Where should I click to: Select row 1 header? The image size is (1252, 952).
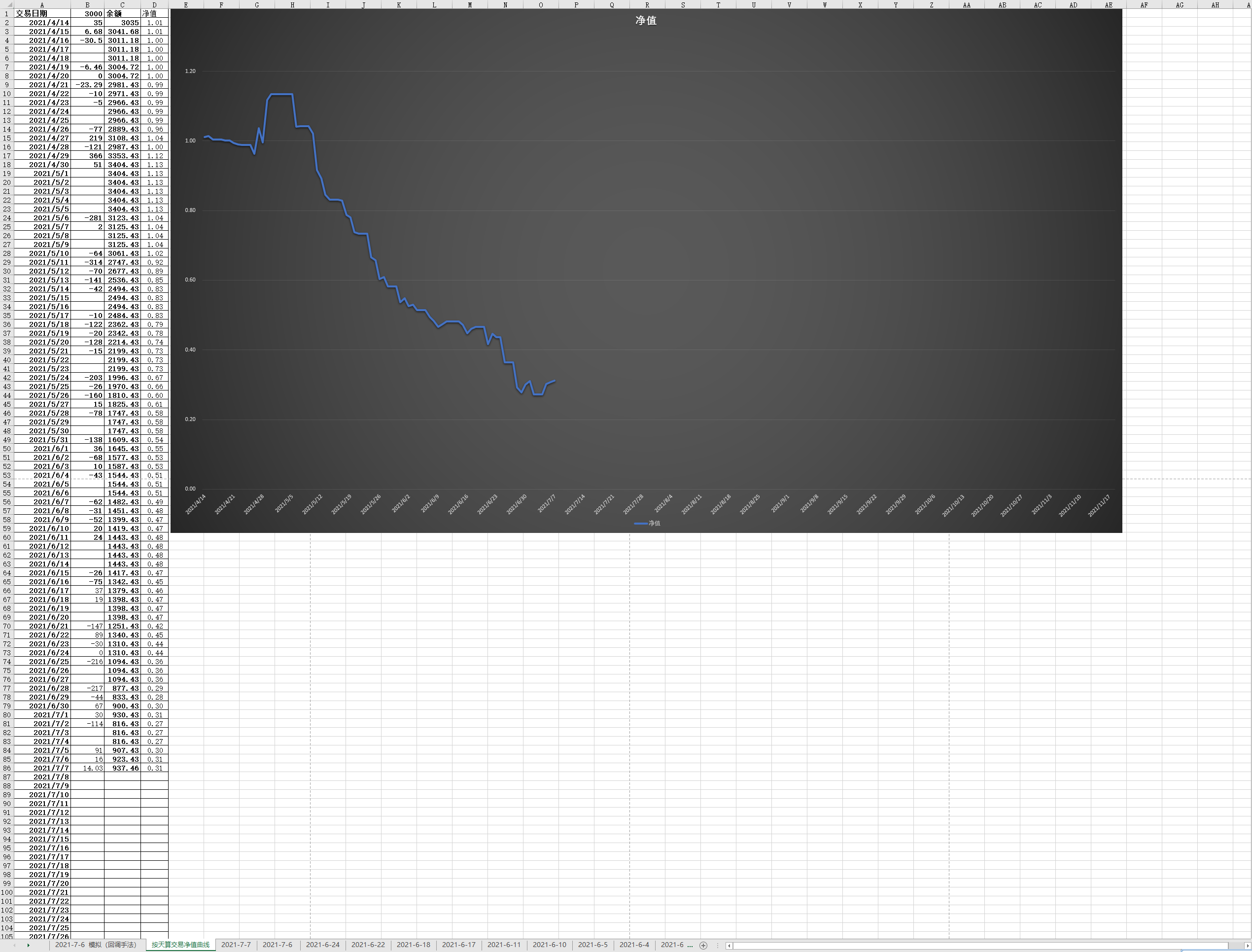(x=6, y=14)
